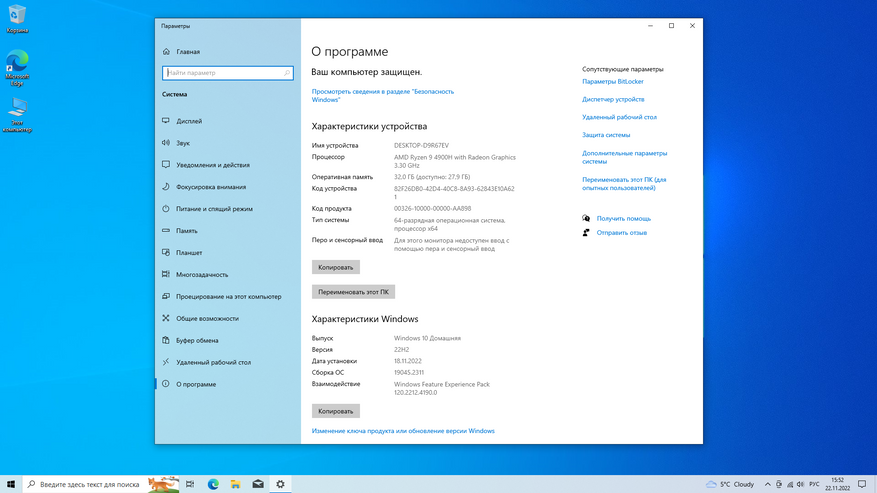Click the Уведомления и действия icon

click(166, 165)
